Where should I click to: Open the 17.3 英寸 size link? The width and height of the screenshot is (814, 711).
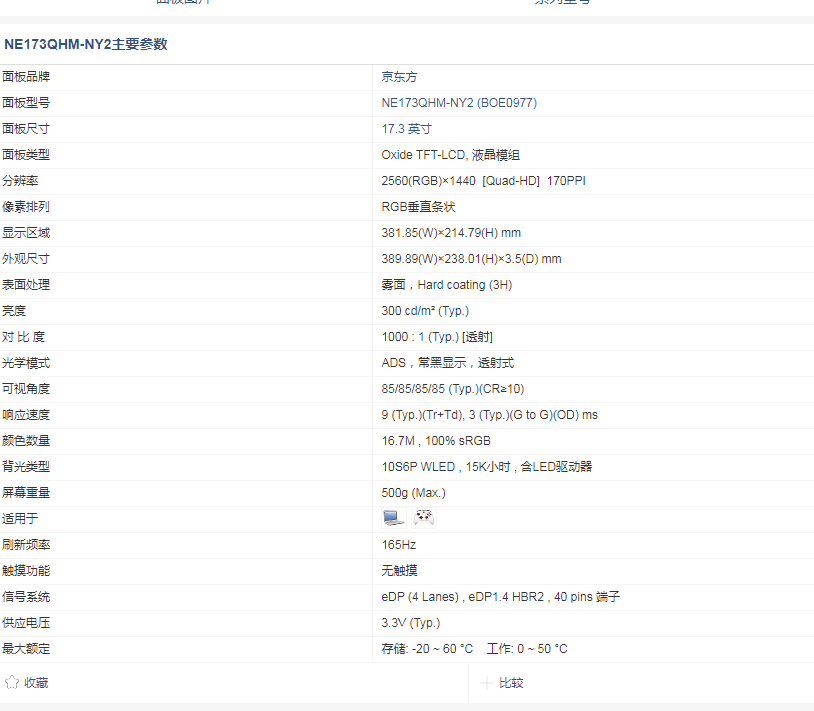coord(406,129)
